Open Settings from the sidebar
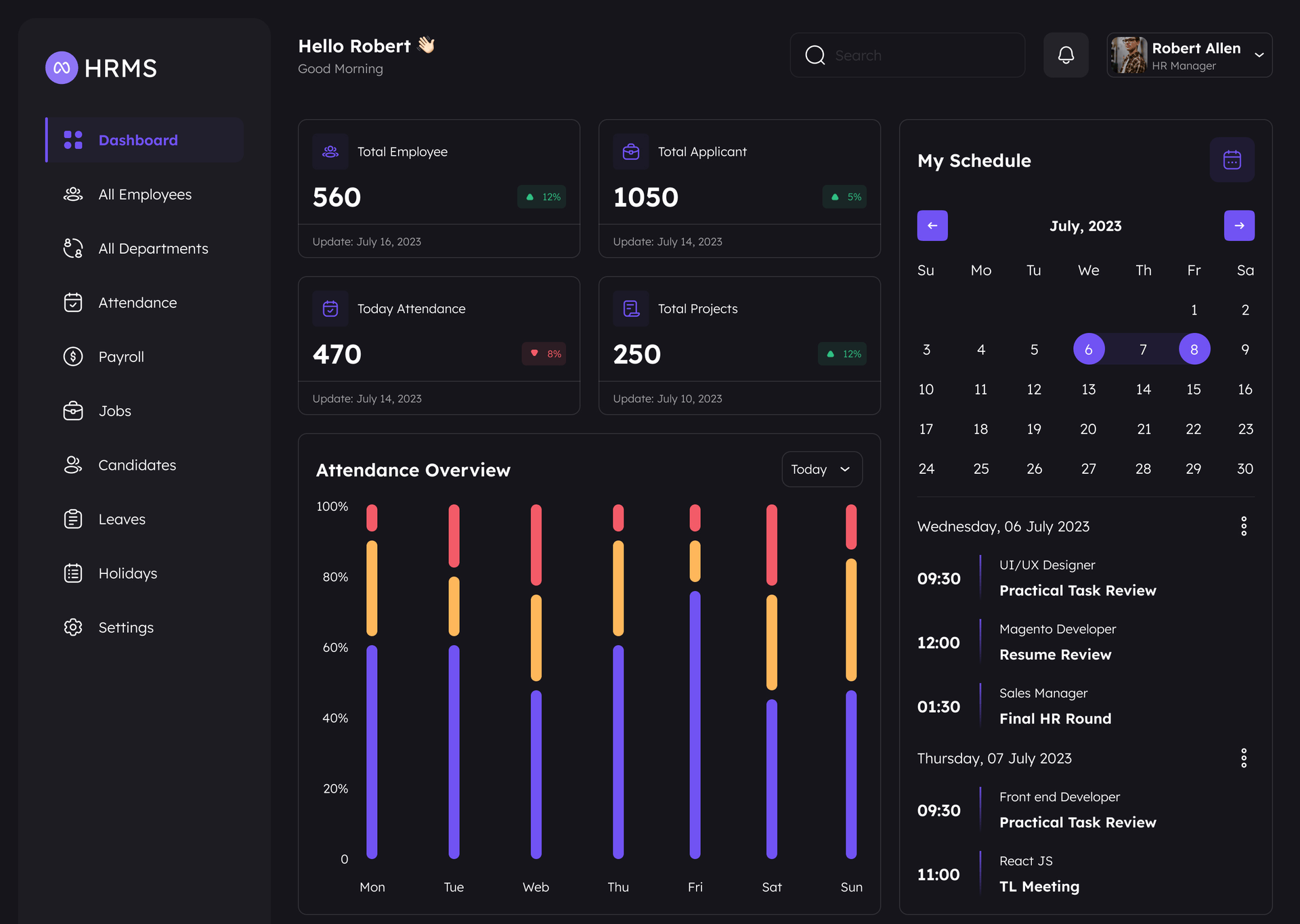The width and height of the screenshot is (1300, 924). click(x=125, y=628)
